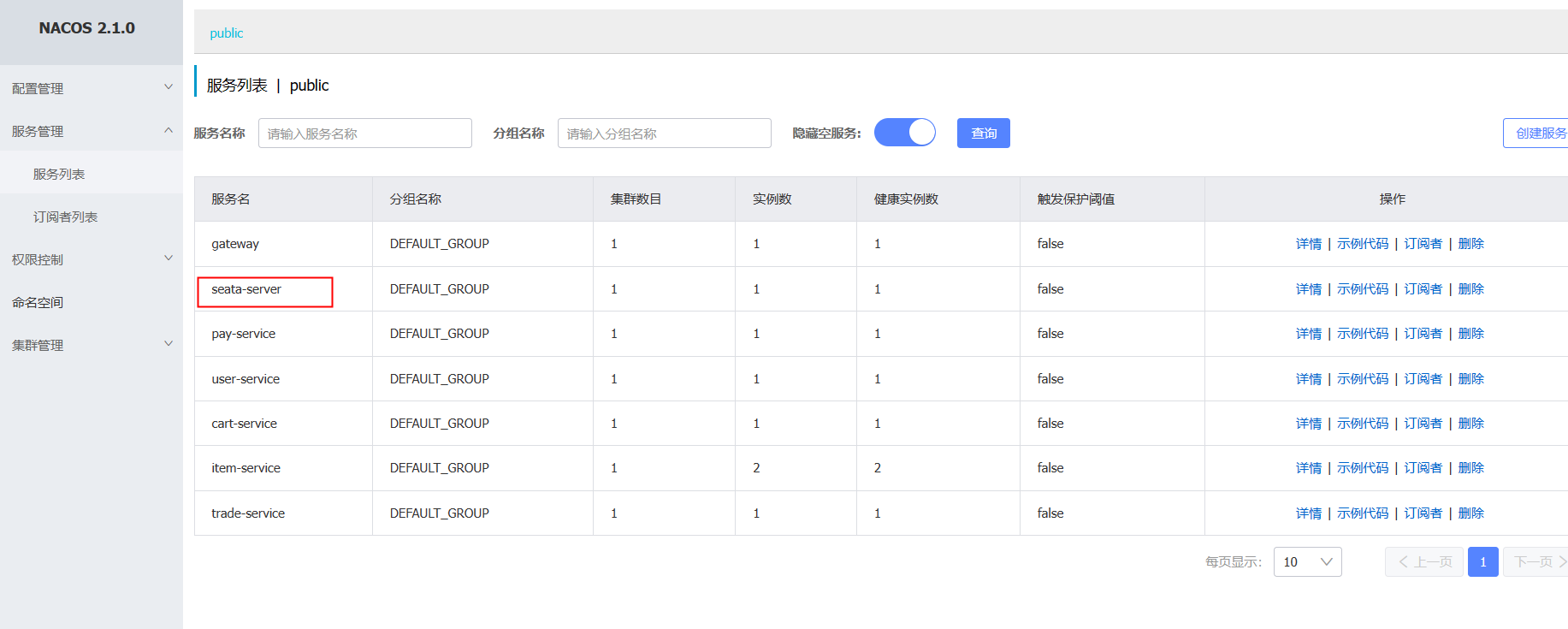Open 订阅者 for pay-service
Viewport: 1568px width, 629px height.
click(1423, 334)
